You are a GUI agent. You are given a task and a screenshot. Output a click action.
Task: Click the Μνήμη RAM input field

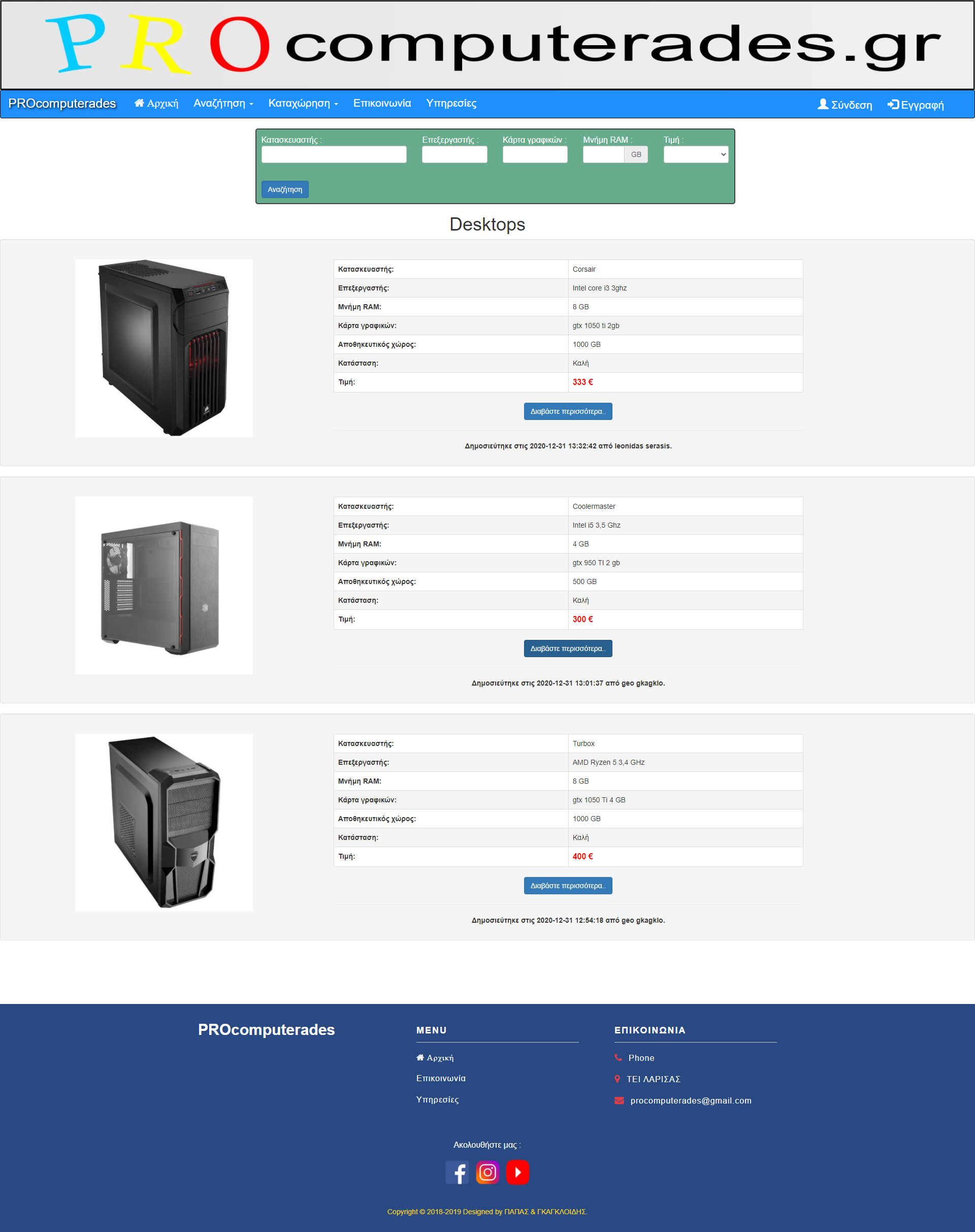pos(603,154)
